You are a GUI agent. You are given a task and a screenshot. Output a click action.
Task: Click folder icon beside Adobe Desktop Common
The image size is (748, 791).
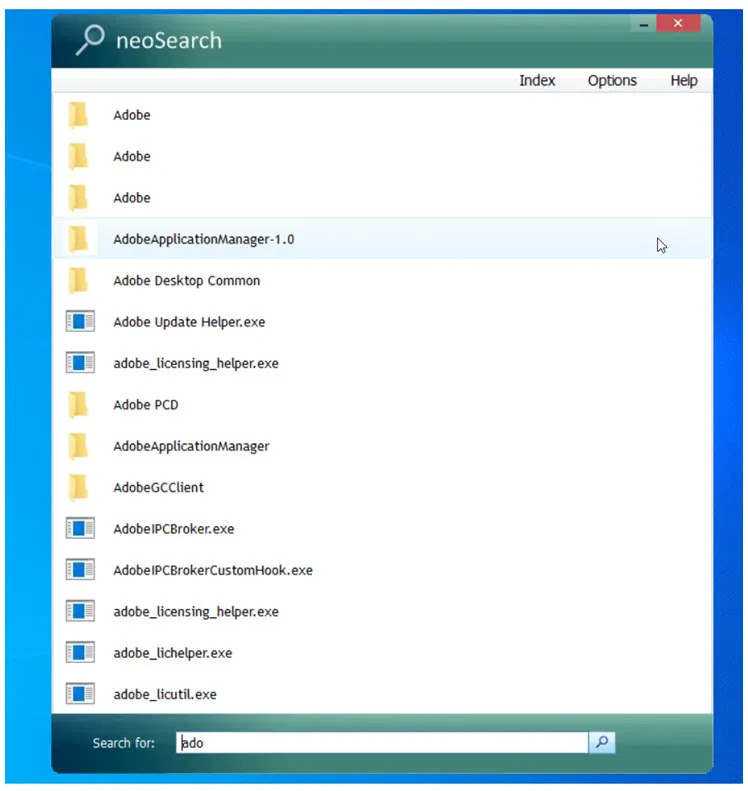coord(79,280)
